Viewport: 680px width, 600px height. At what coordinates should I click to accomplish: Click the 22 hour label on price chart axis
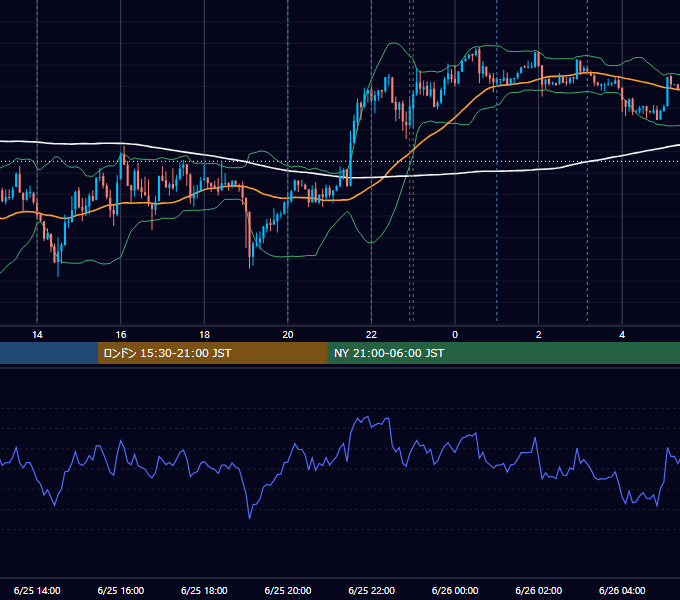coord(371,335)
